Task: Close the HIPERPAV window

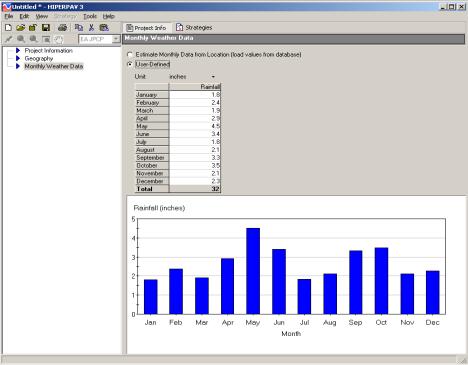Action: click(x=462, y=7)
